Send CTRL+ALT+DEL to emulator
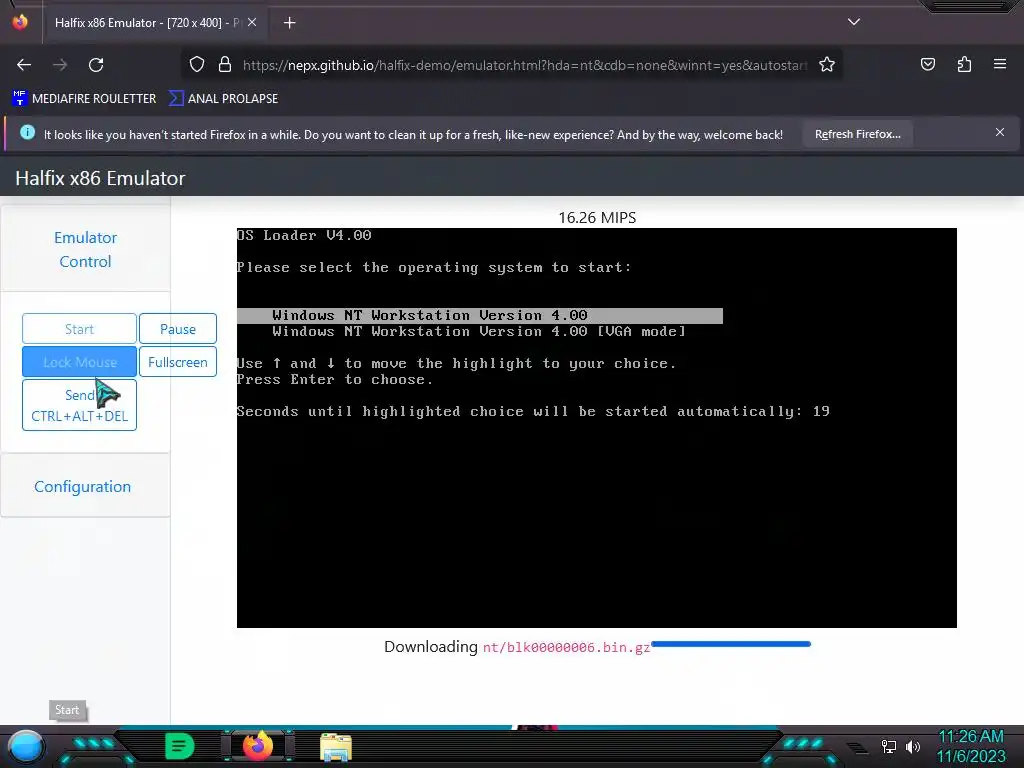The height and width of the screenshot is (768, 1024). (x=79, y=406)
